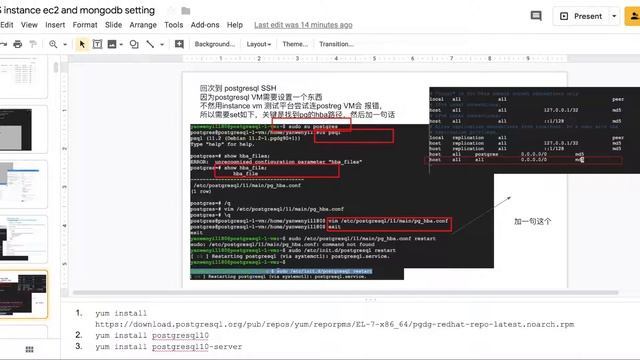Open the View menu
Screen dimensions: 640x360
29,25
